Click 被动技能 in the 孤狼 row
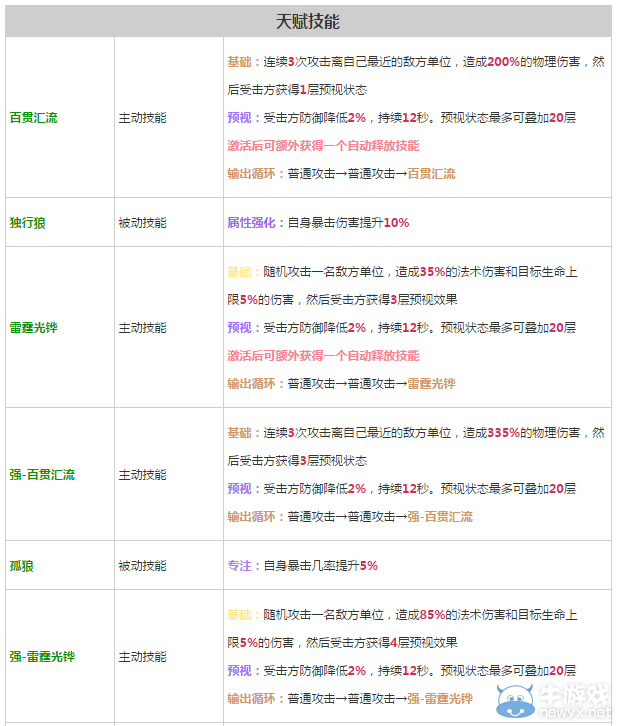Viewport: 620px width, 726px height. [x=142, y=566]
